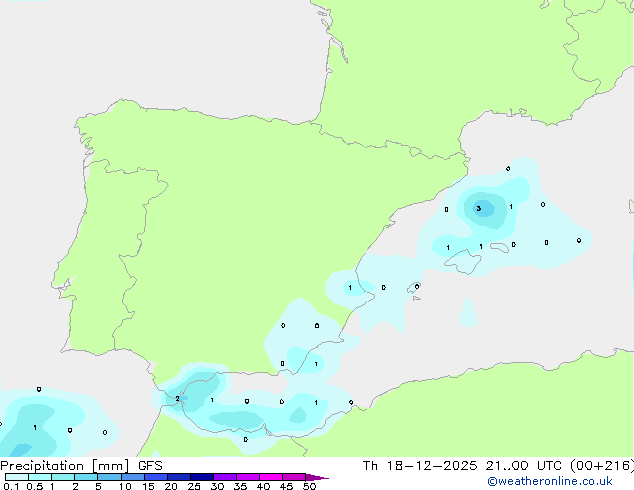Select the 35–40 mm legend swatch
Screen dimensions: 634x490
point(248,477)
